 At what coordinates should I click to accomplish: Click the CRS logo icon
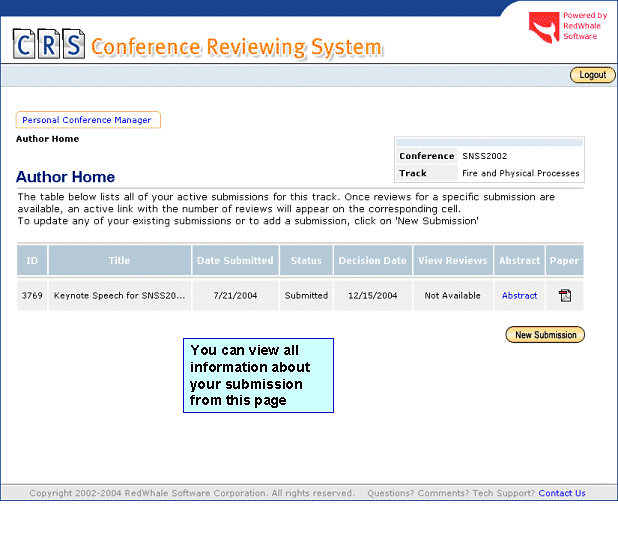tap(48, 45)
